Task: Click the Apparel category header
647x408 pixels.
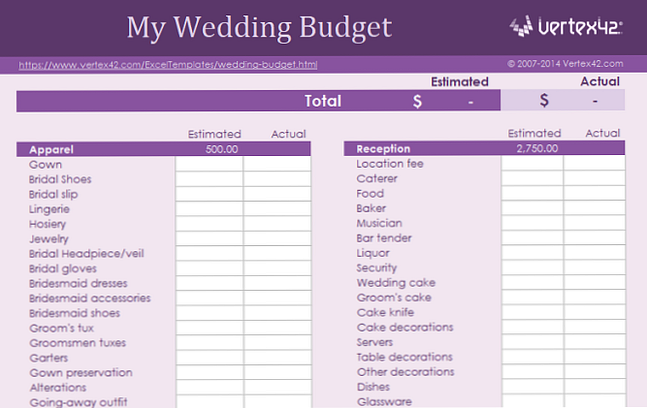Action: (x=51, y=149)
